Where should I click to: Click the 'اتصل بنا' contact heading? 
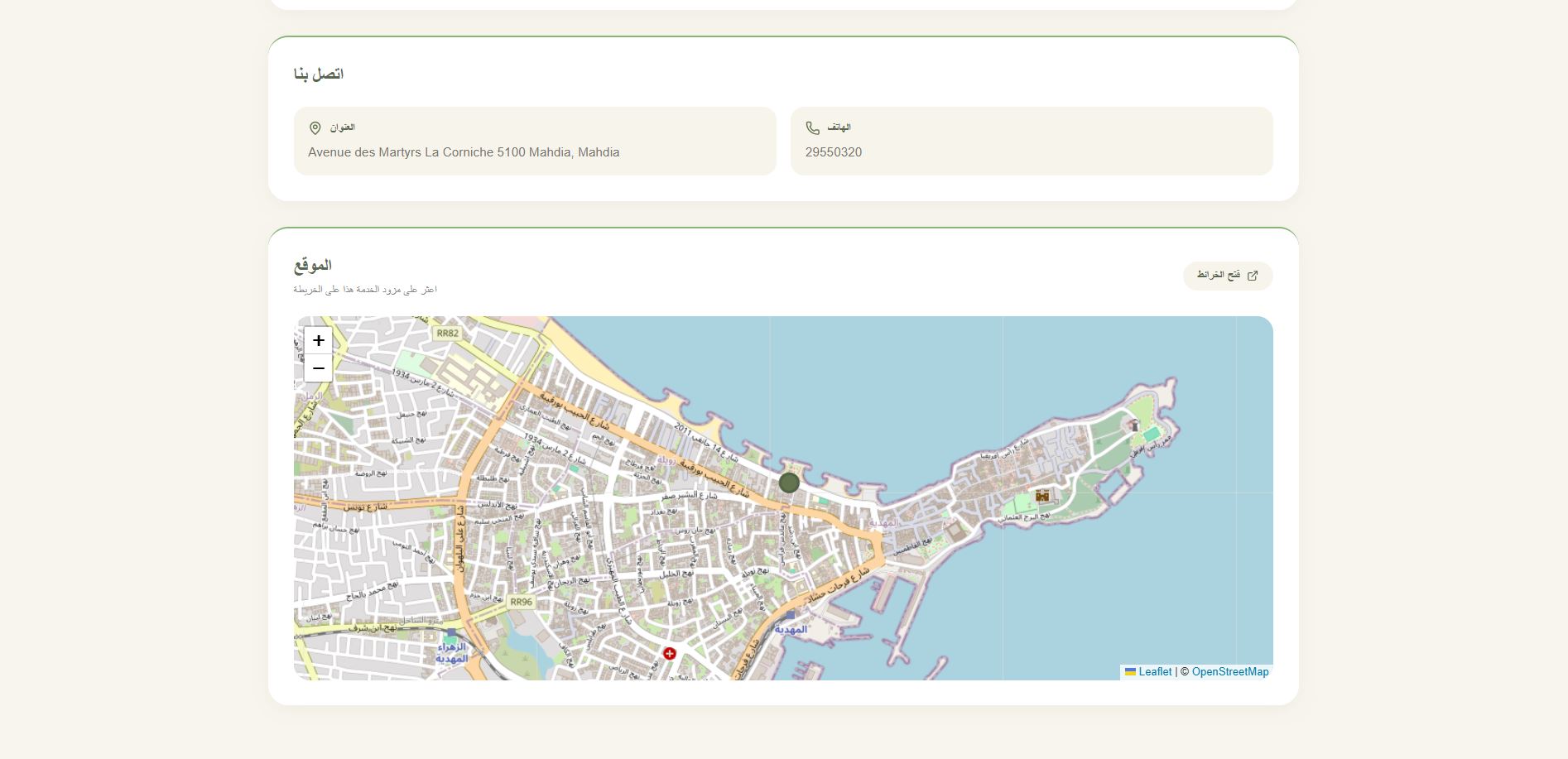[x=319, y=74]
